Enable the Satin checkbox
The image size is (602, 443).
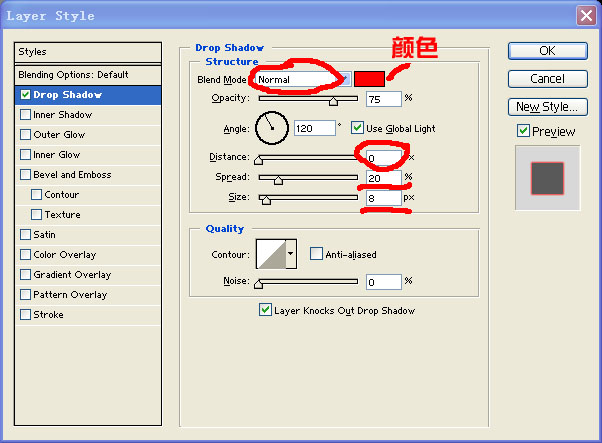point(25,234)
